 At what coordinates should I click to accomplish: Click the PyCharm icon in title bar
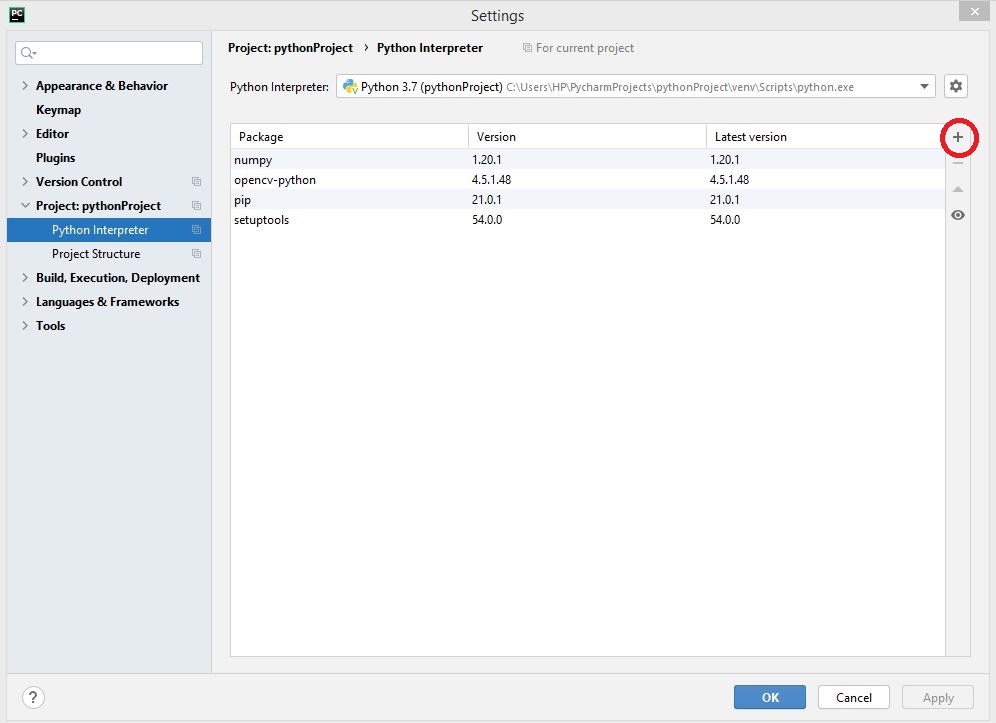point(15,14)
